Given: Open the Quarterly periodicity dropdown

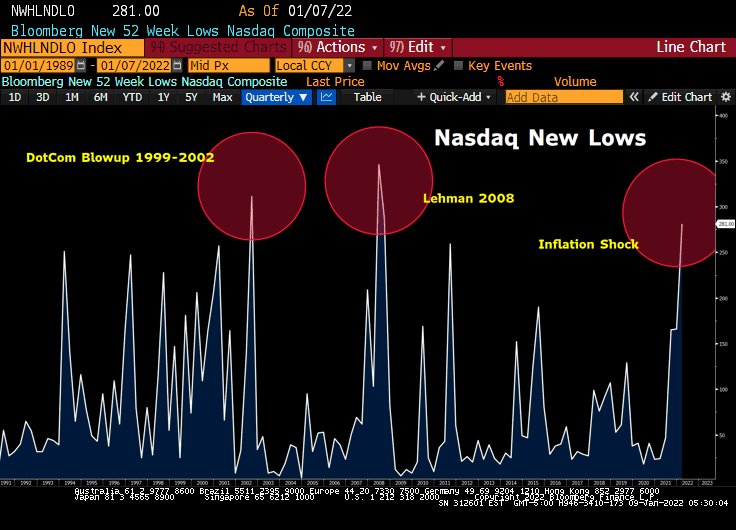Looking at the screenshot, I should [276, 97].
